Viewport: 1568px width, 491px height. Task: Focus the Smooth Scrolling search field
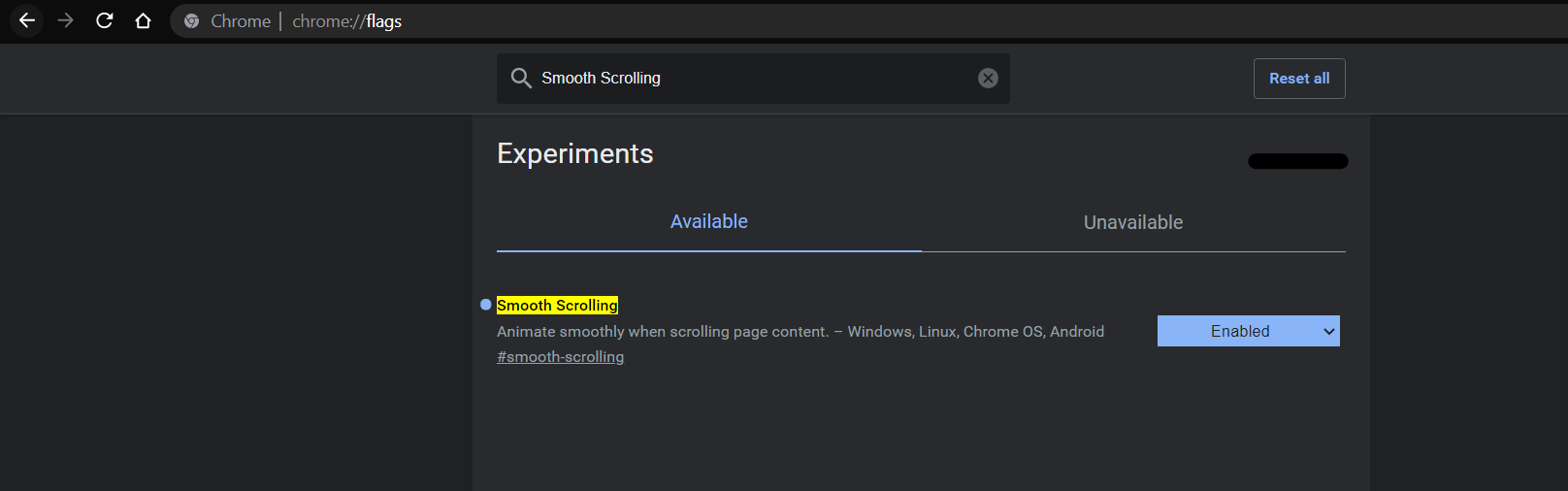point(753,79)
